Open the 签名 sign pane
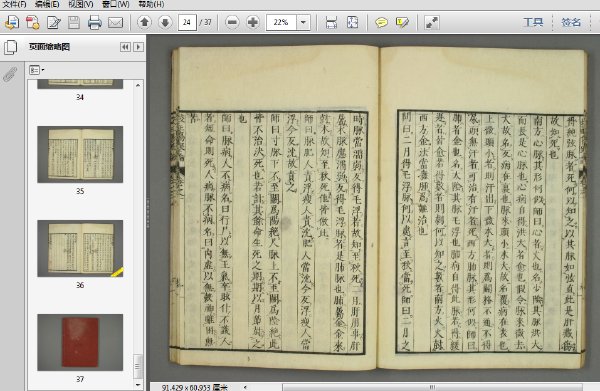This screenshot has width=600, height=391. [571, 22]
